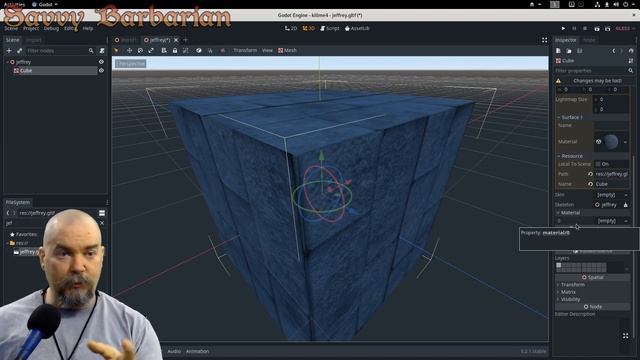Switch to the 2D workspace
Screen dimensions: 640x360
[291, 28]
